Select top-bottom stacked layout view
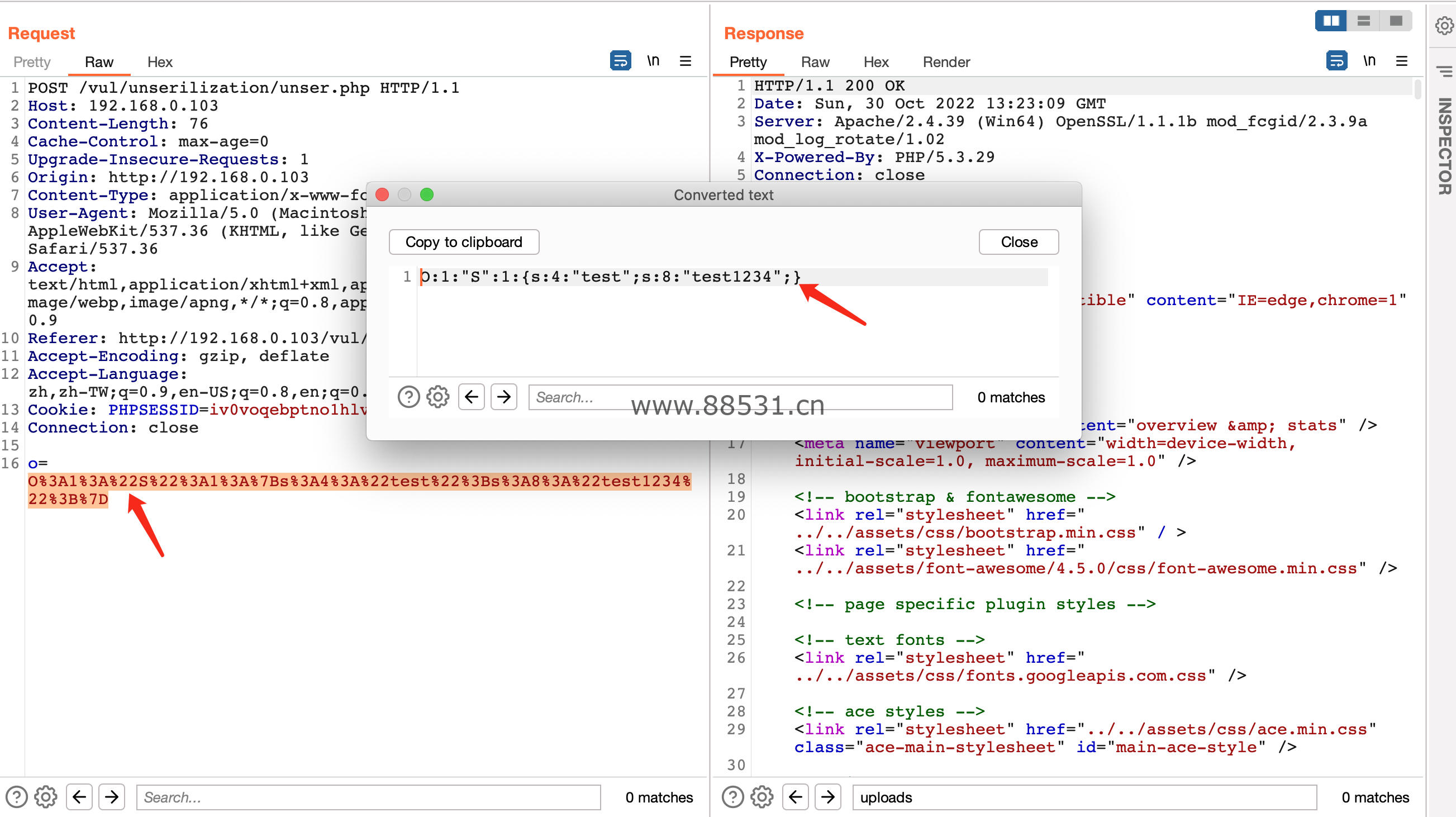1456x817 pixels. pyautogui.click(x=1363, y=21)
